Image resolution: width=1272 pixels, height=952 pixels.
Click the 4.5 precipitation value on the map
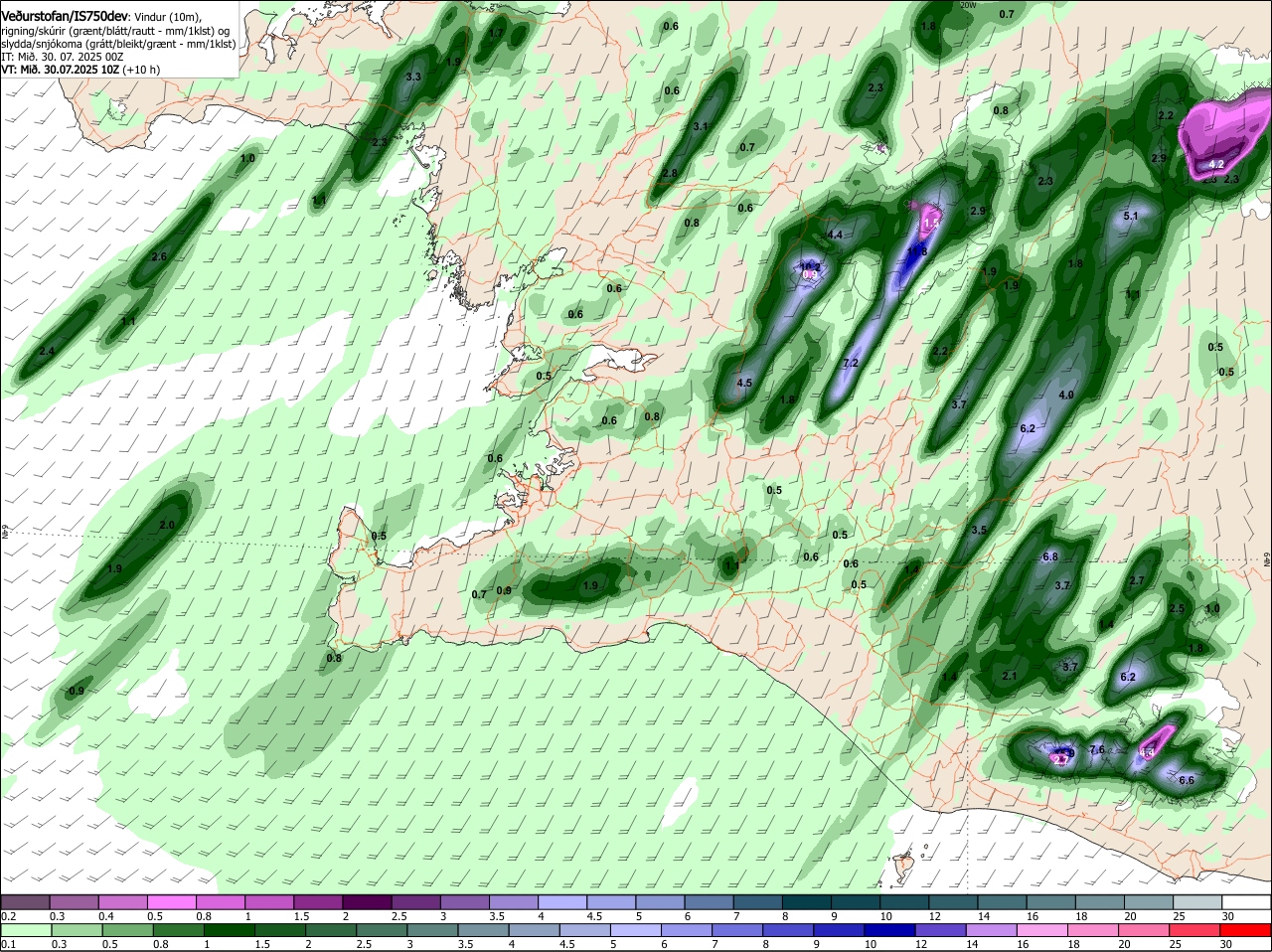point(744,383)
